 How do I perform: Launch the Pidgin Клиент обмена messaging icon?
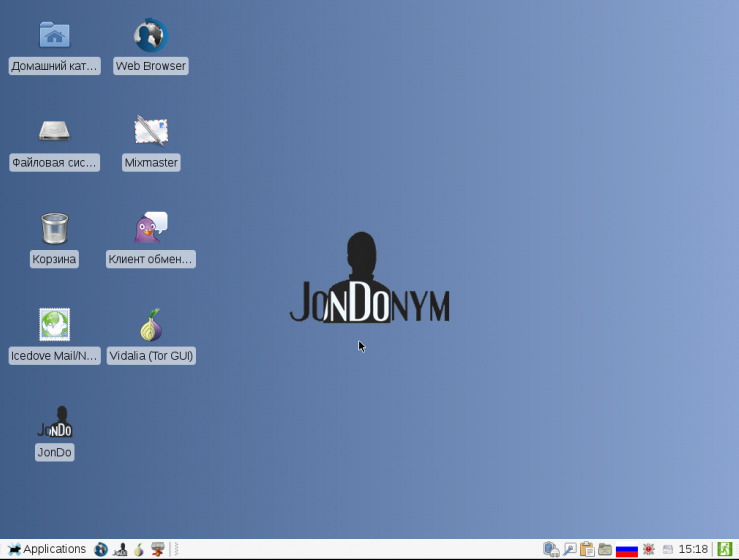pyautogui.click(x=151, y=227)
